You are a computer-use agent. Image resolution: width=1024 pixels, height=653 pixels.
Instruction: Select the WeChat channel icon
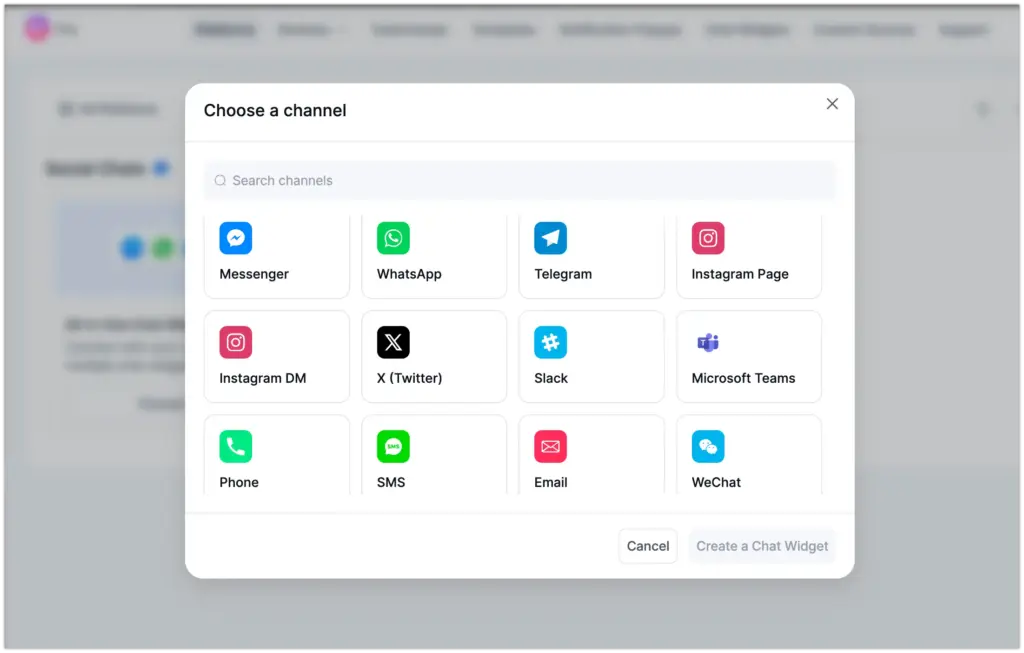[708, 447]
